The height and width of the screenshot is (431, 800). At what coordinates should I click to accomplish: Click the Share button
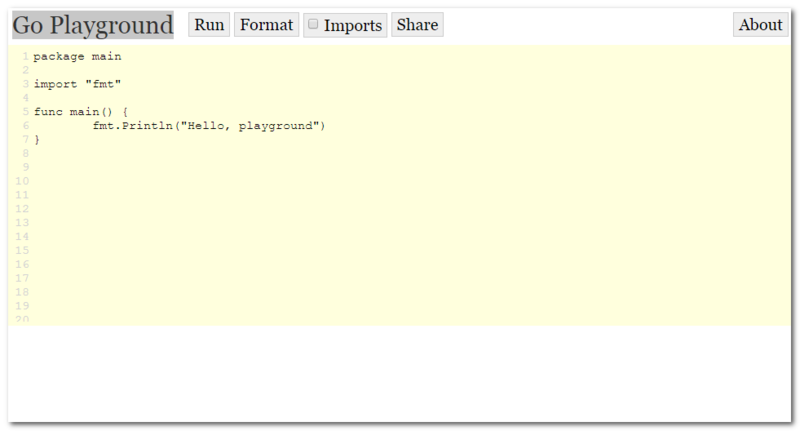[417, 24]
